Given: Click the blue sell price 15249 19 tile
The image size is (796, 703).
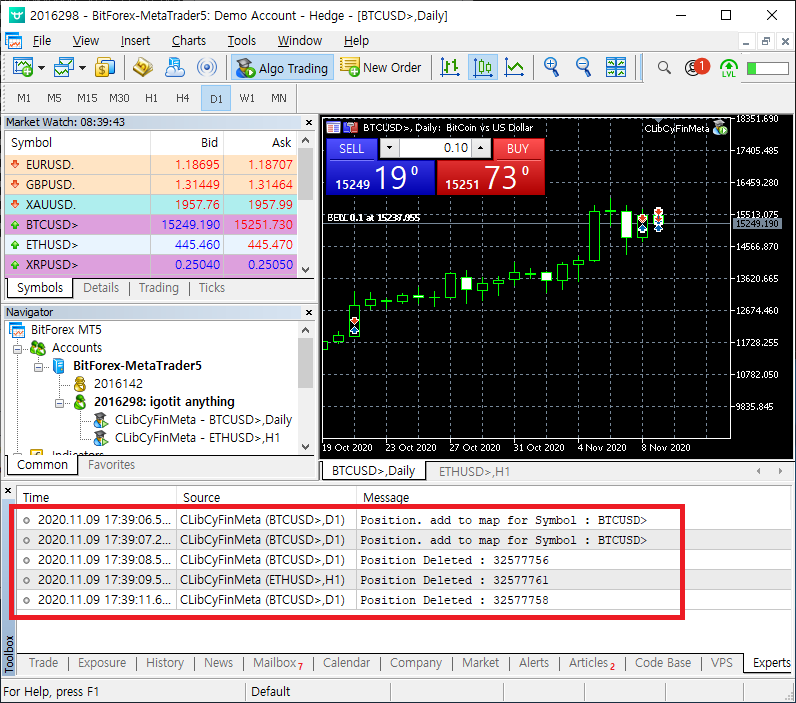Looking at the screenshot, I should (381, 178).
